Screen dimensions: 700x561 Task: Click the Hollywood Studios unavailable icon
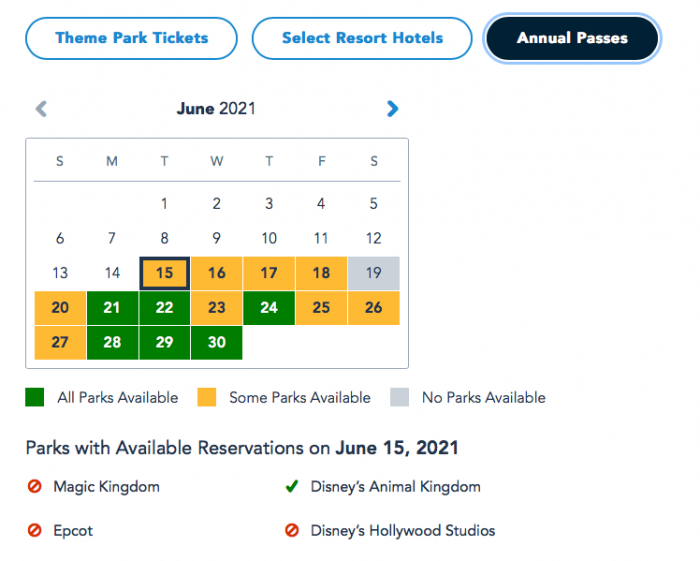click(292, 531)
